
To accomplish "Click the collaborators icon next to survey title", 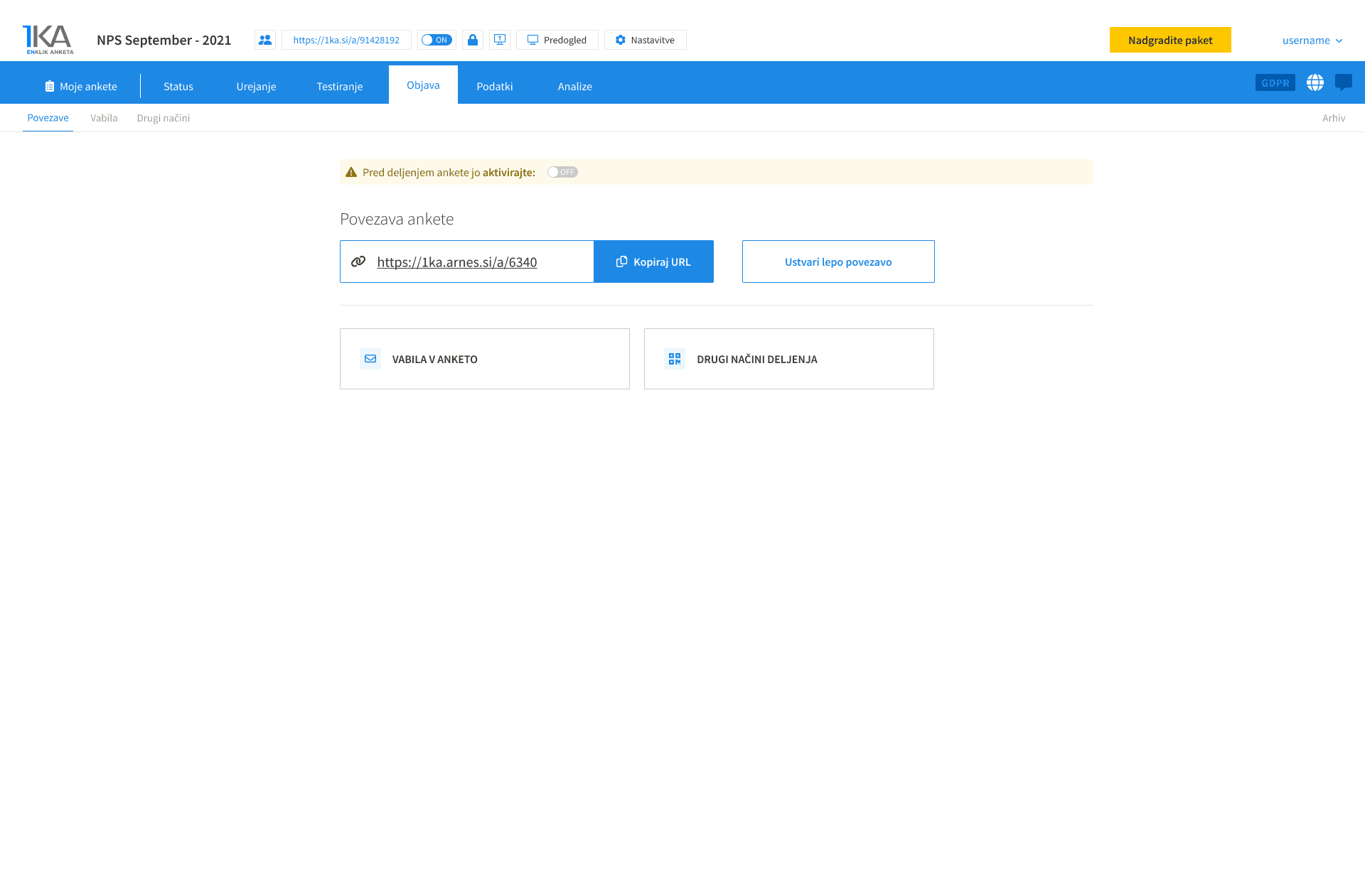I will click(265, 40).
